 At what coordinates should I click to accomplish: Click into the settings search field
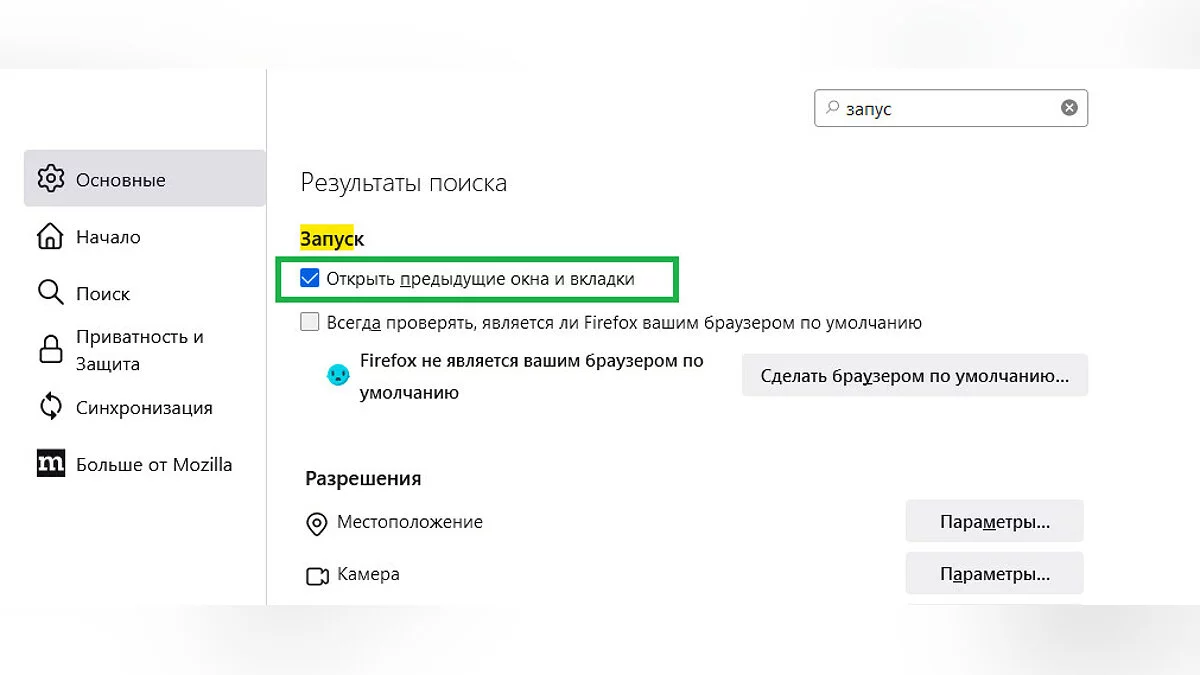pos(950,108)
